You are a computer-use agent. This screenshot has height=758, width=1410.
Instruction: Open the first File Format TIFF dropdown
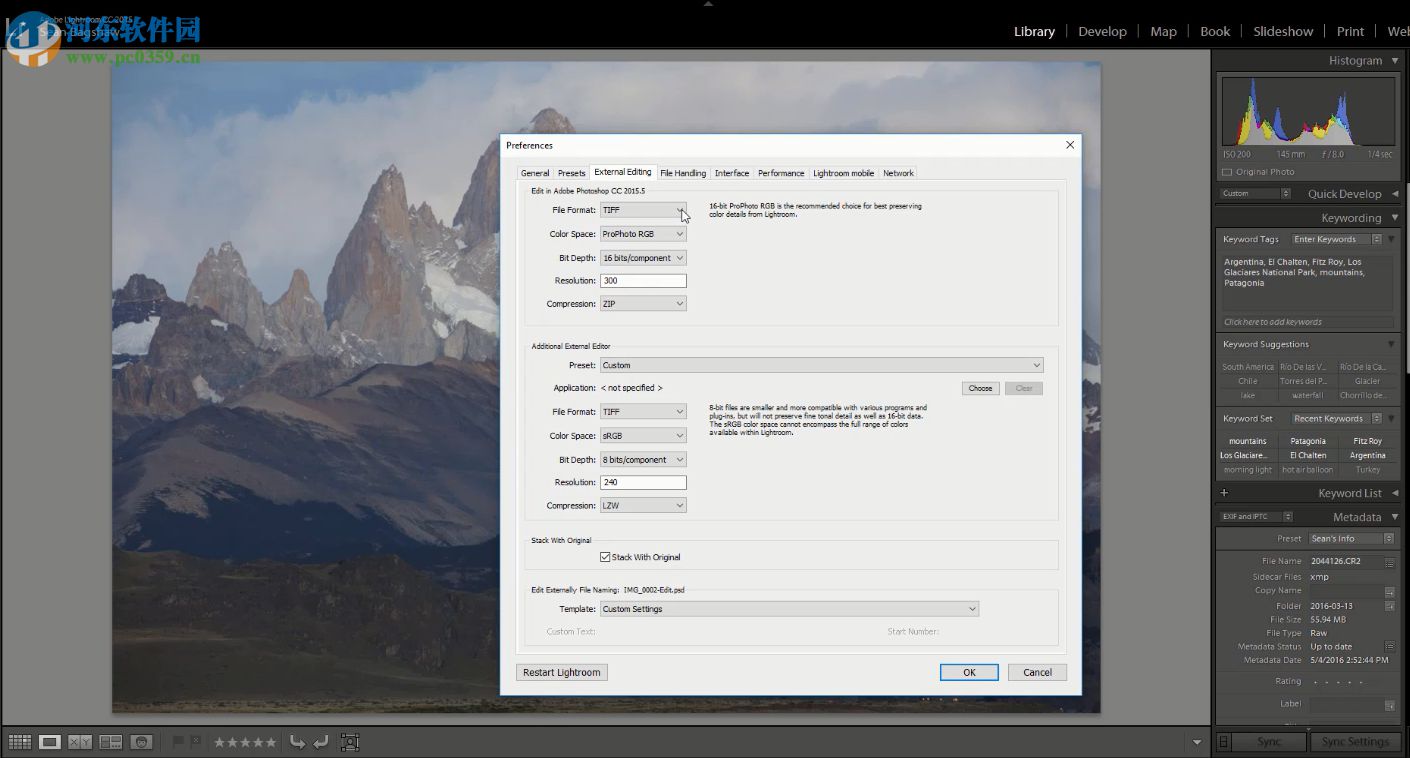pos(643,210)
